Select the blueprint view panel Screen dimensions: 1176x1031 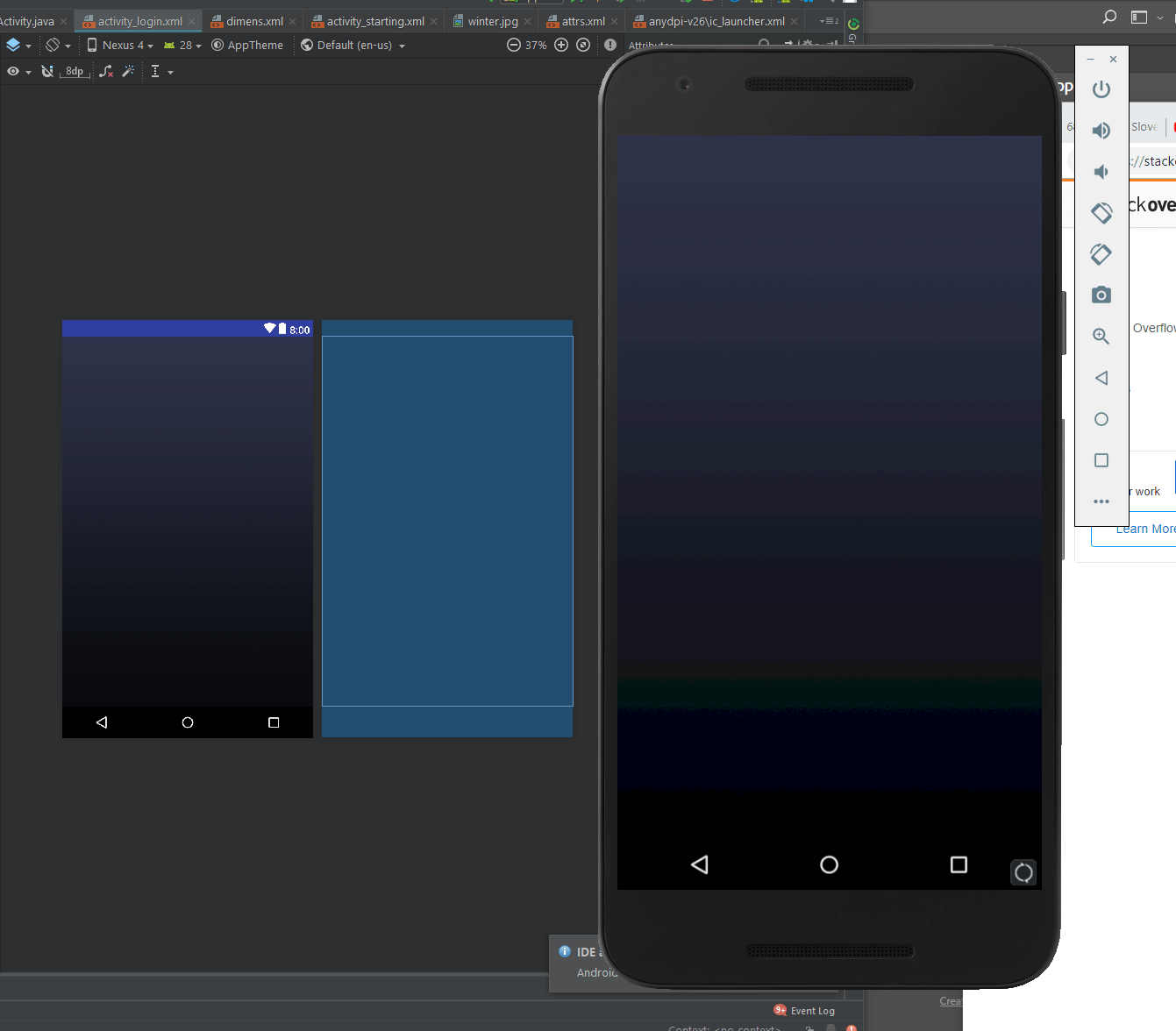447,529
